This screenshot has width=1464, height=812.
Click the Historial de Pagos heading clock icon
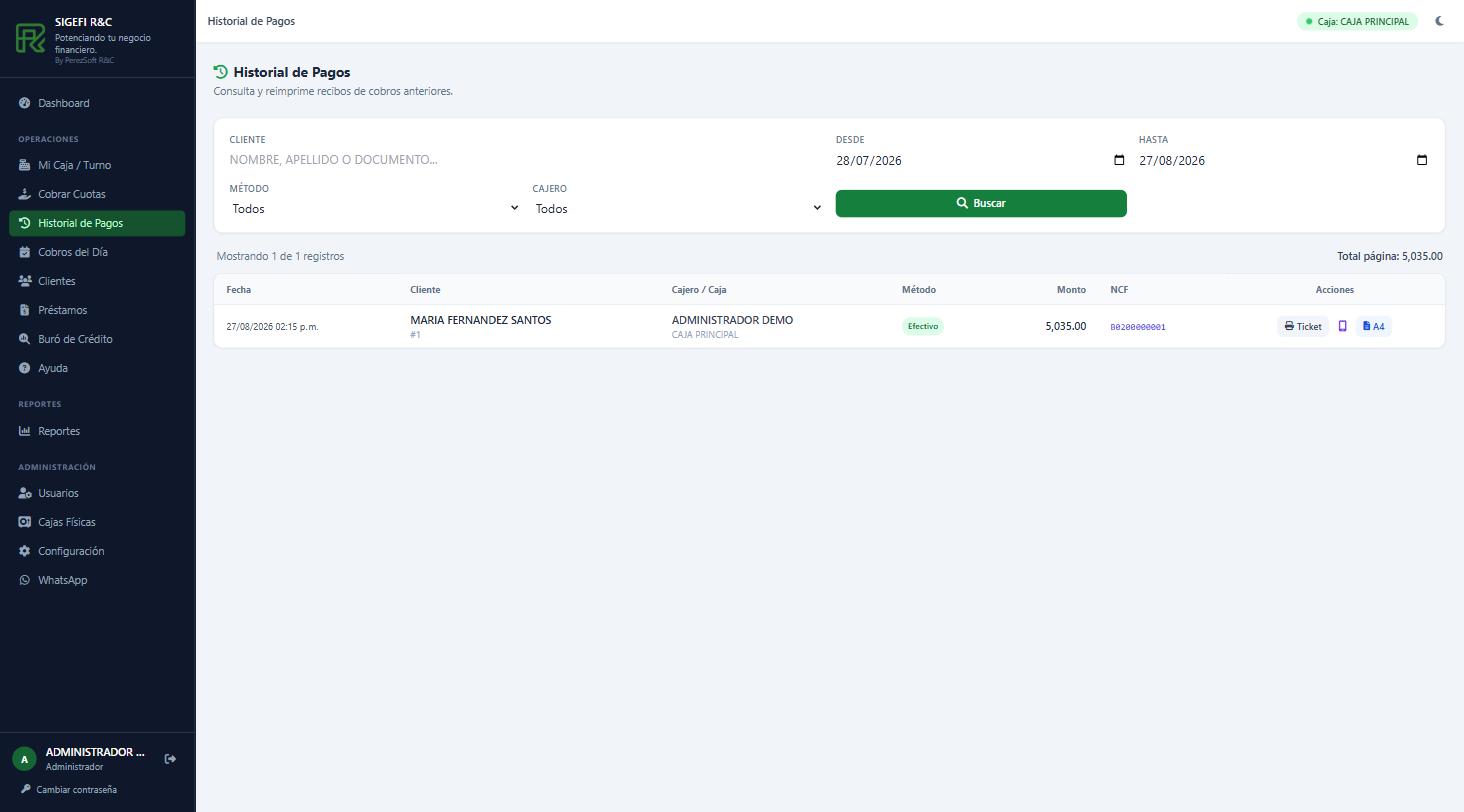(221, 72)
